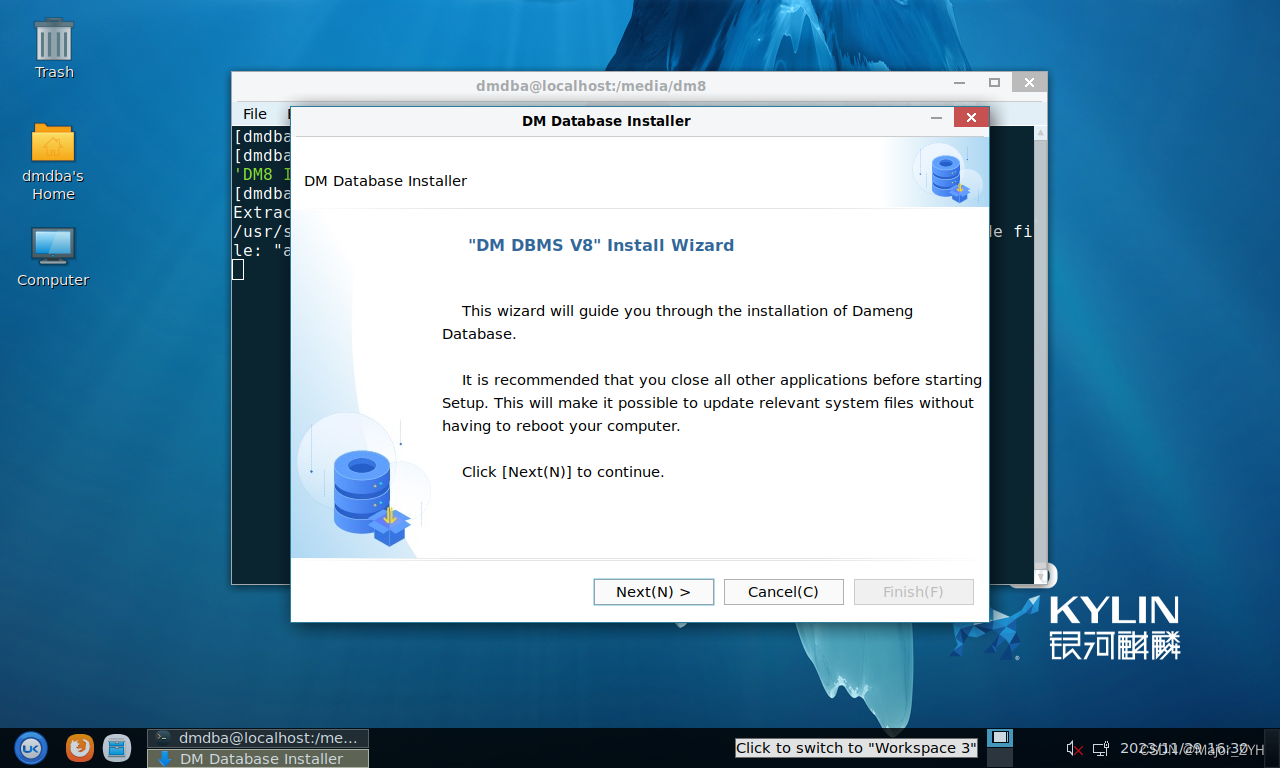Open the Computer desktop icon
Viewport: 1280px width, 768px height.
tap(53, 257)
